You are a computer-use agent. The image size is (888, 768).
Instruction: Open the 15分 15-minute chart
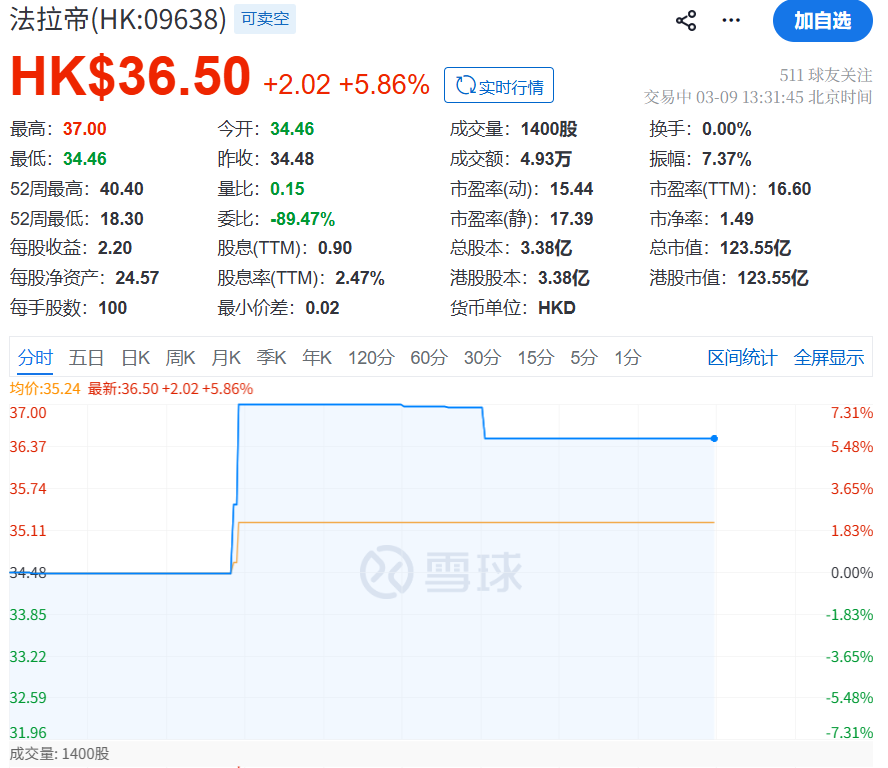point(535,357)
